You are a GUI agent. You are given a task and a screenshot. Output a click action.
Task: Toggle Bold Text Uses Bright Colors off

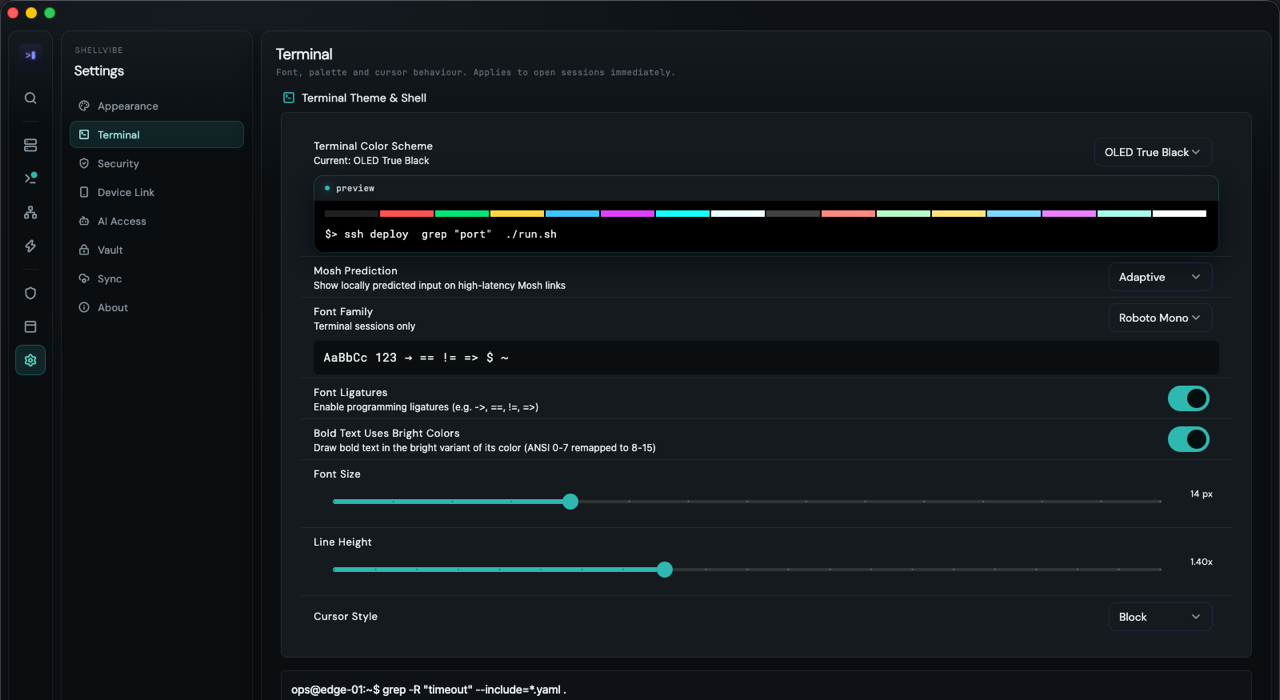[x=1188, y=439]
